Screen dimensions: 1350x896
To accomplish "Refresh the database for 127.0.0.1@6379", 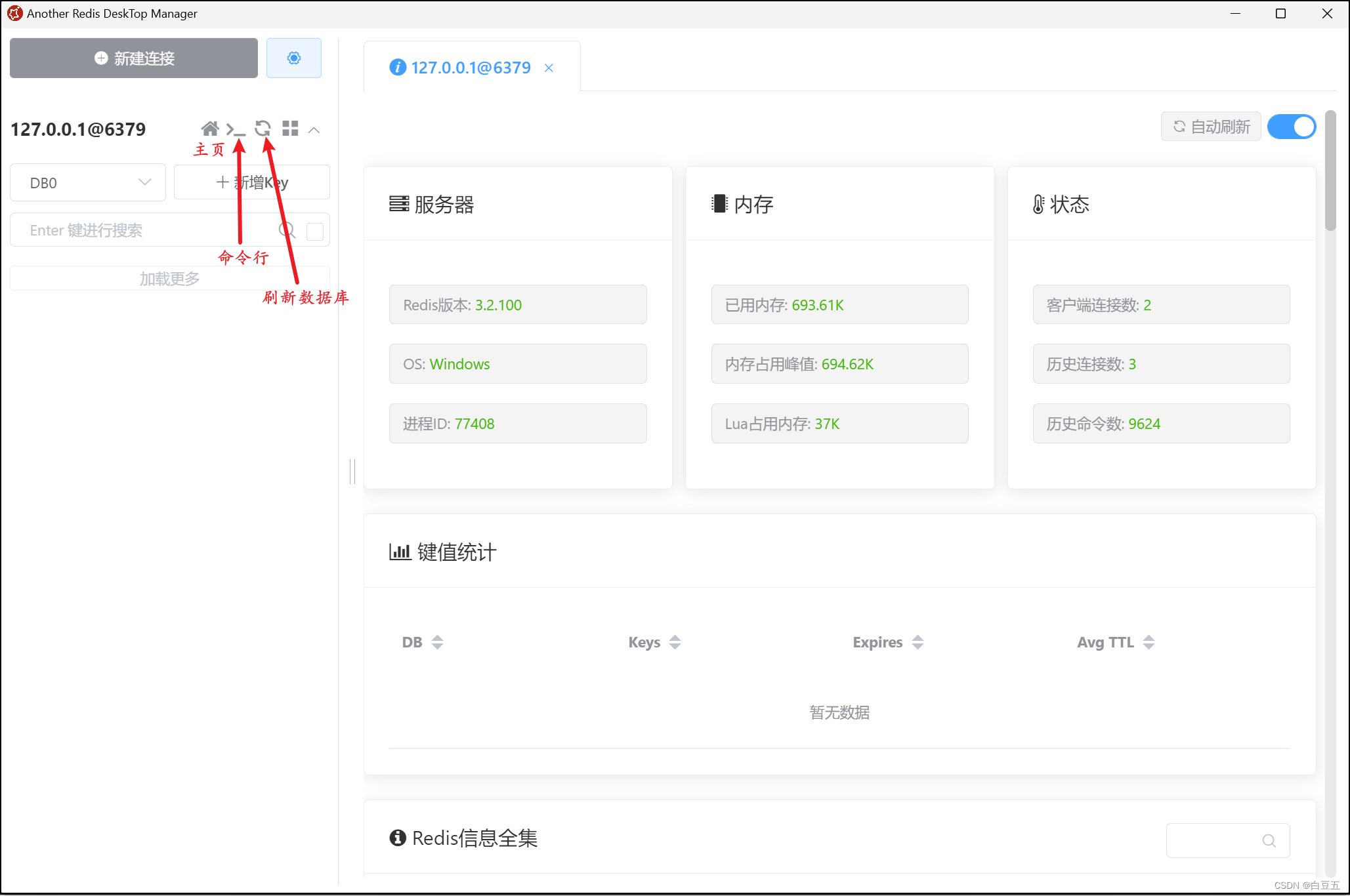I will (263, 129).
